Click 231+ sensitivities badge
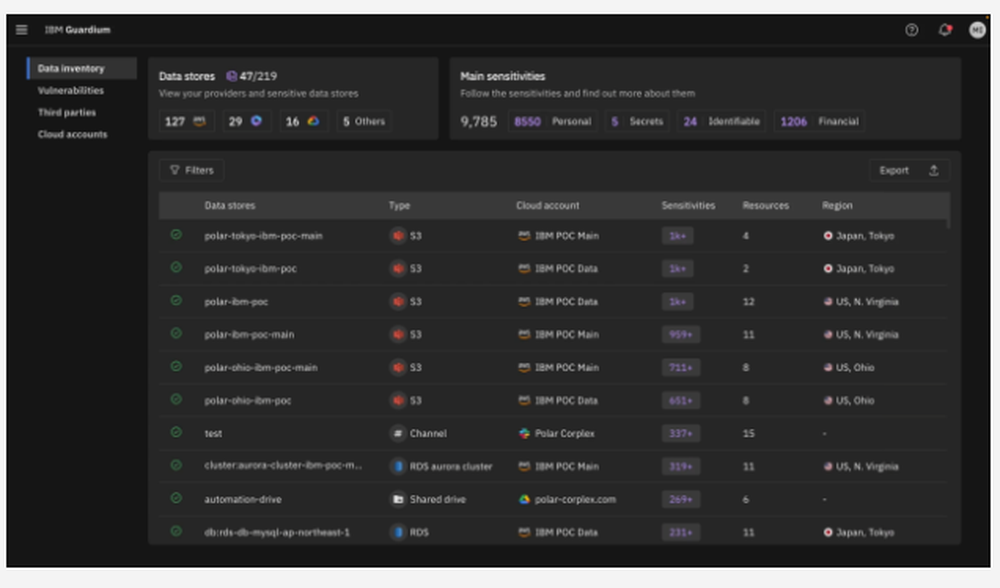Viewport: 1000px width, 588px height. tap(680, 533)
